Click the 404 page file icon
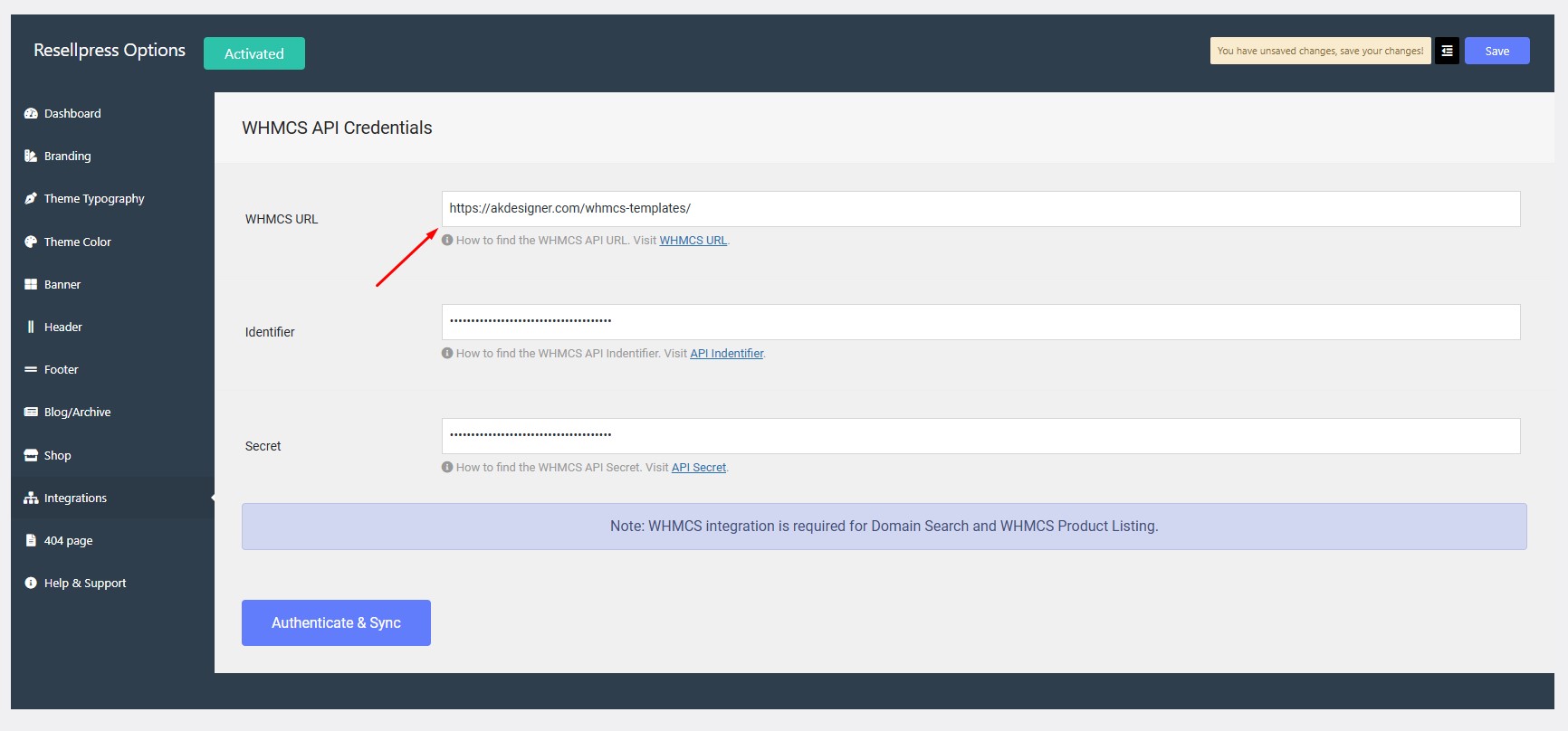Image resolution: width=1568 pixels, height=731 pixels. pyautogui.click(x=31, y=540)
